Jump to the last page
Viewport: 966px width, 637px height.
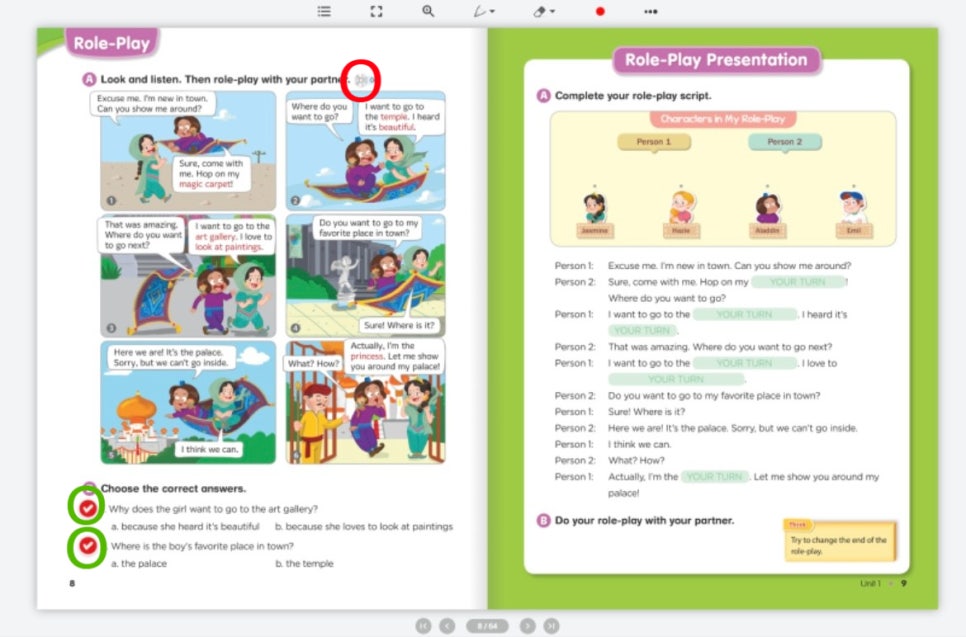(x=551, y=626)
